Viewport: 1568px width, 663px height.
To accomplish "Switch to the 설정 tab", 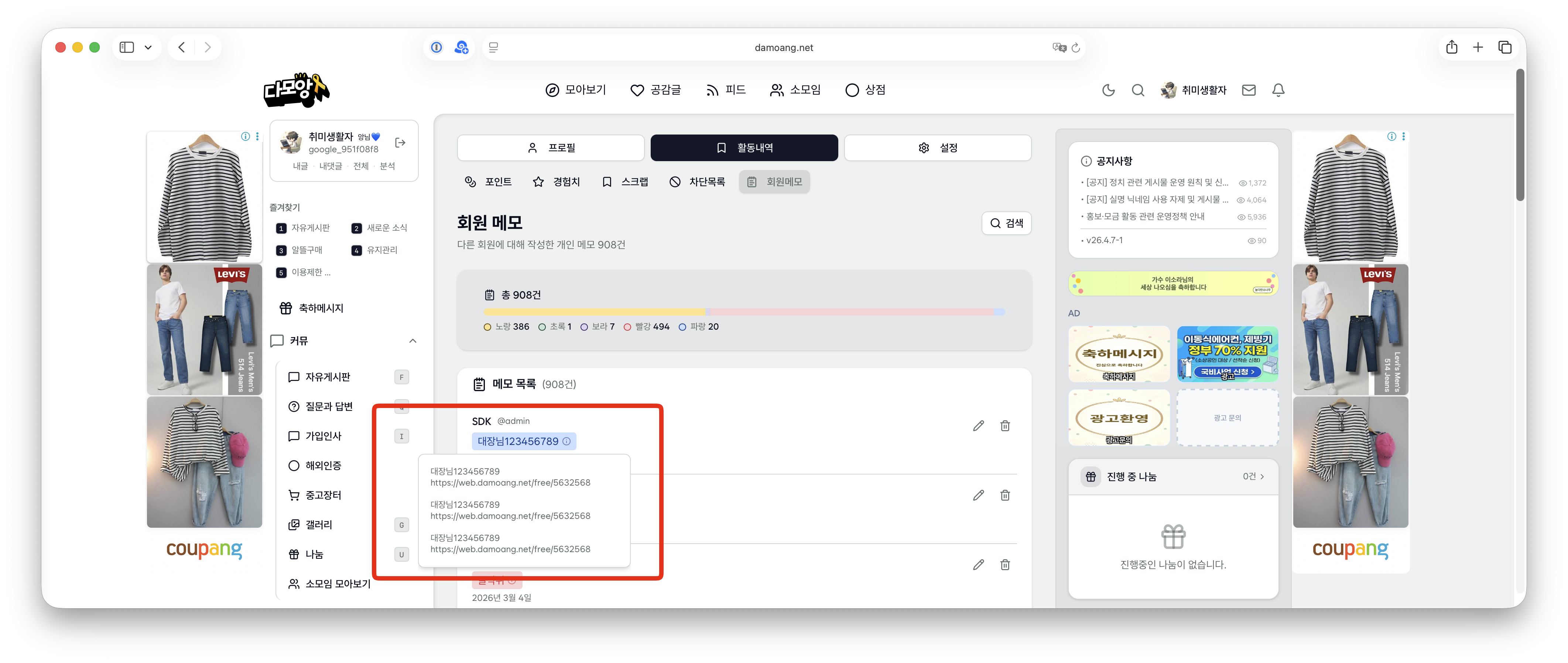I will click(x=937, y=148).
